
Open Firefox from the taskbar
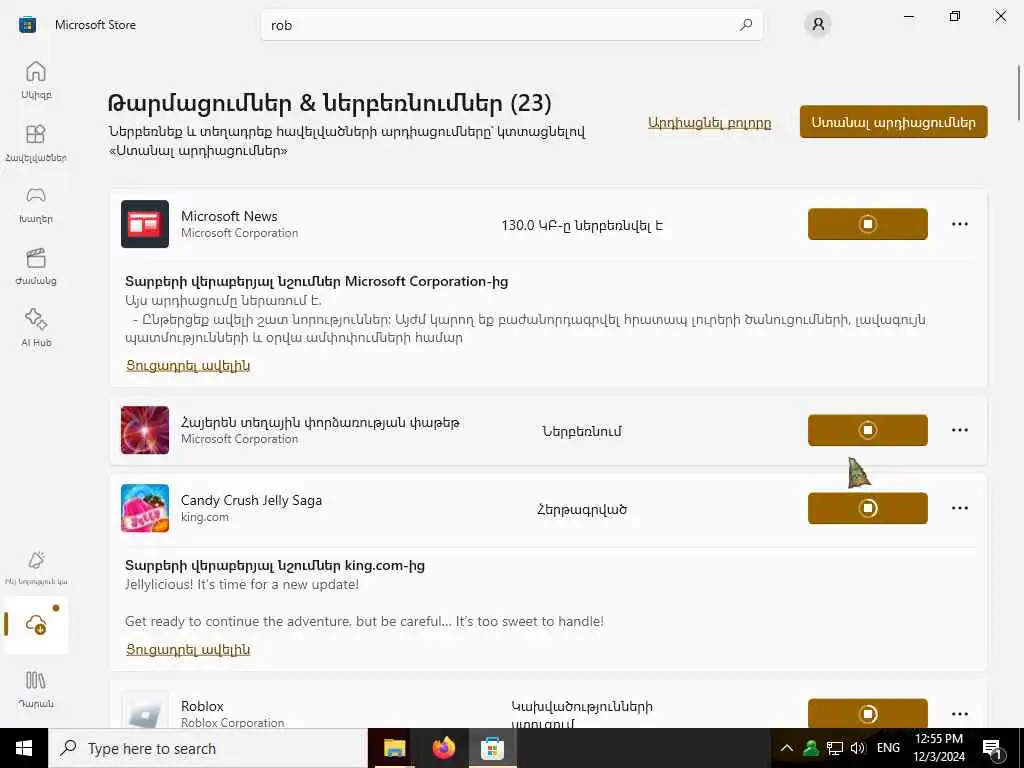pos(443,748)
